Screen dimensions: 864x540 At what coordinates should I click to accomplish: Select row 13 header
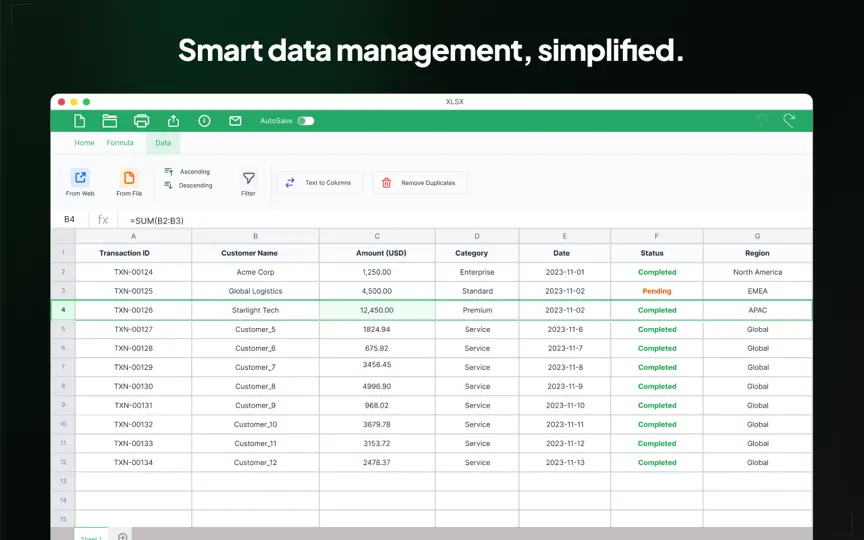click(x=63, y=481)
